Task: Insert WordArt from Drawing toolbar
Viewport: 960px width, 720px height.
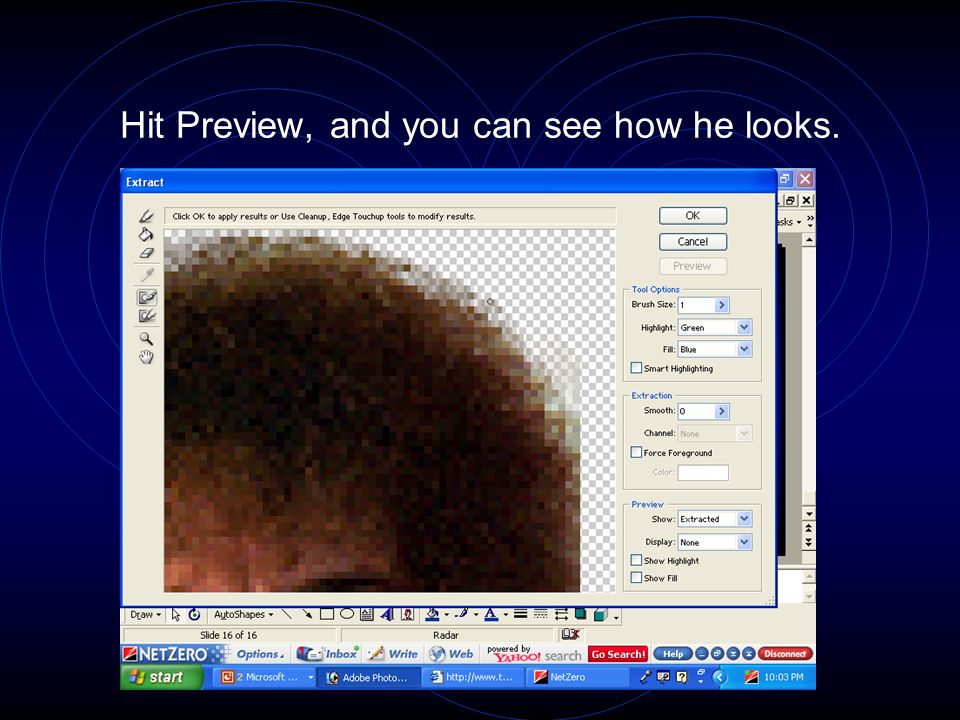Action: point(387,614)
